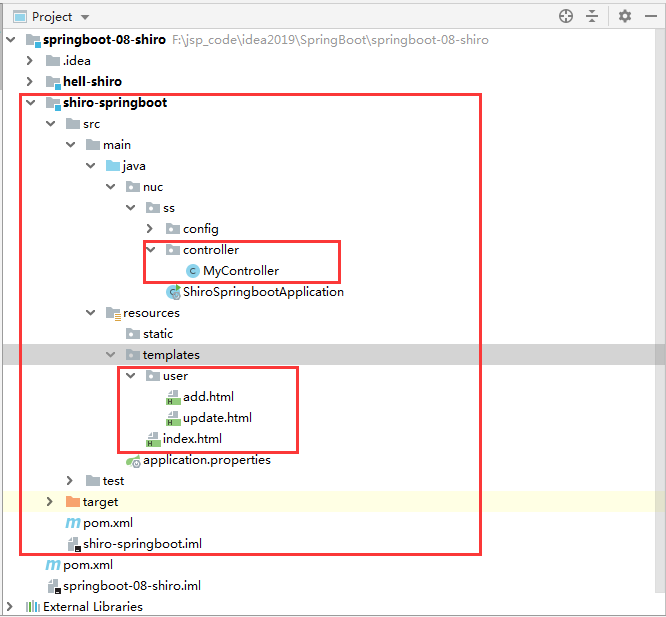
Task: Select pom.xml inside shiro-springboot module
Action: (107, 522)
